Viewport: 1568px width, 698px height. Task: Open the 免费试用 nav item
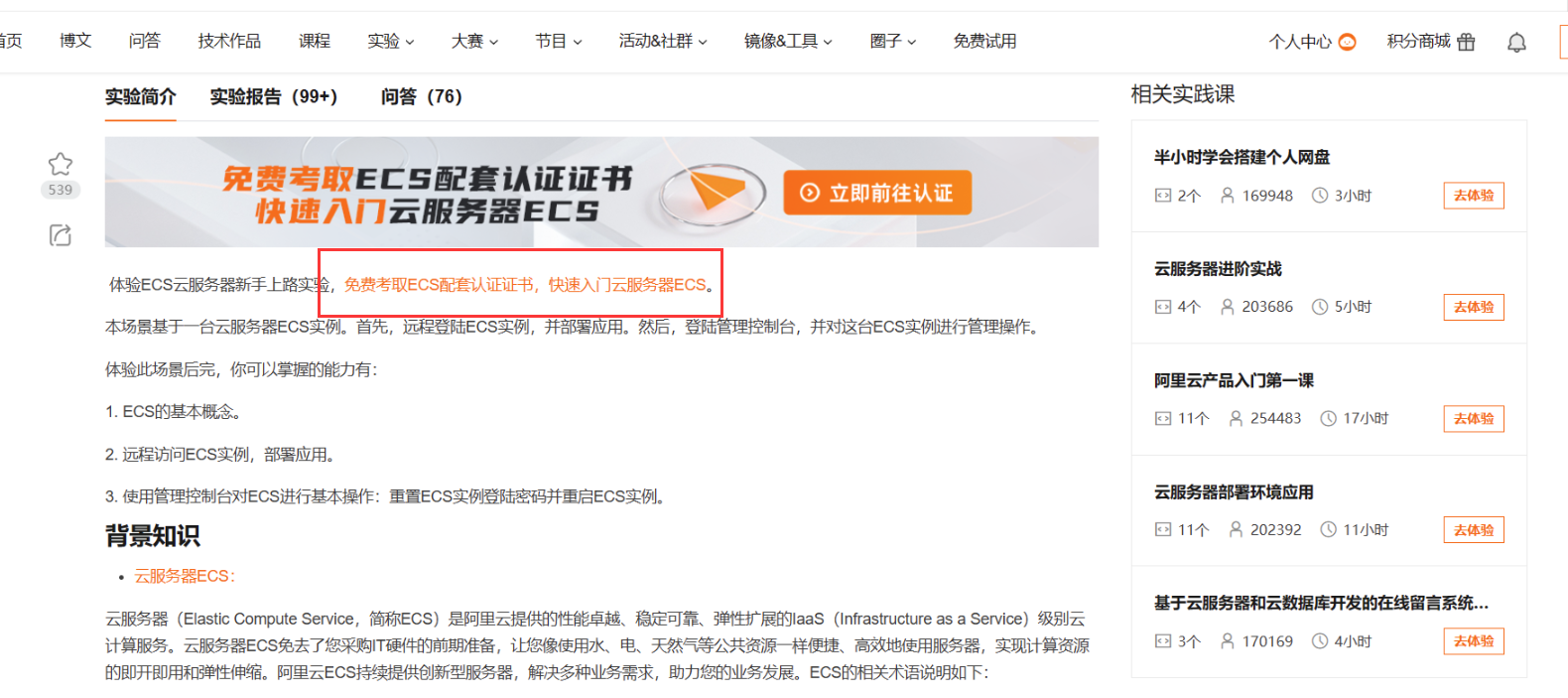coord(984,41)
